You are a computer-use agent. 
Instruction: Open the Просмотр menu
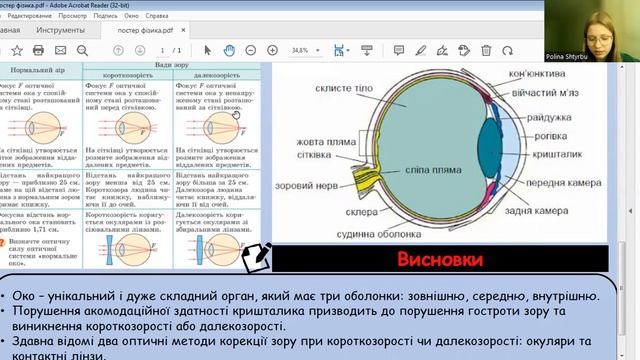[x=72, y=16]
